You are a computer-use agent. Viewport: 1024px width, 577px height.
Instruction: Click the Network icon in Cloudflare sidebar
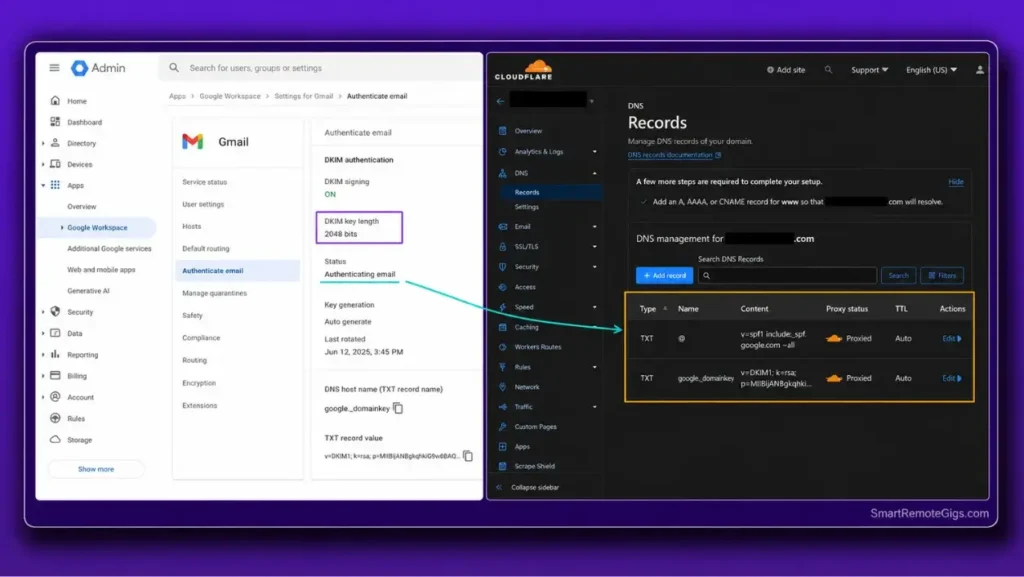[502, 386]
